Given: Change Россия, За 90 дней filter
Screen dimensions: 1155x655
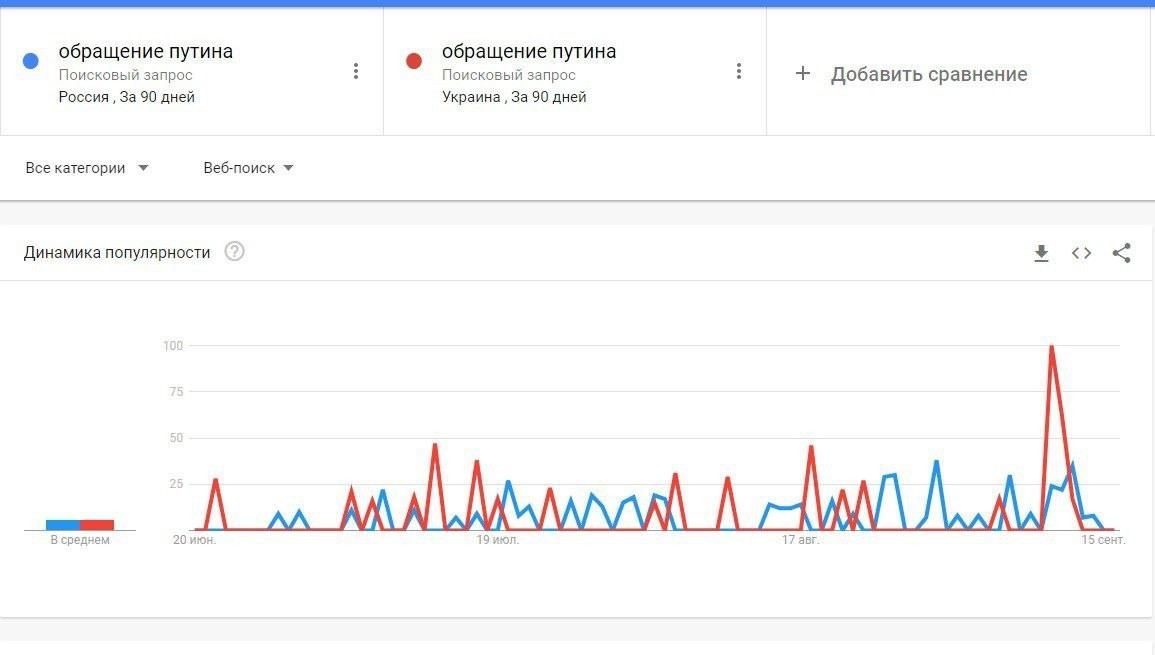Looking at the screenshot, I should click(127, 97).
